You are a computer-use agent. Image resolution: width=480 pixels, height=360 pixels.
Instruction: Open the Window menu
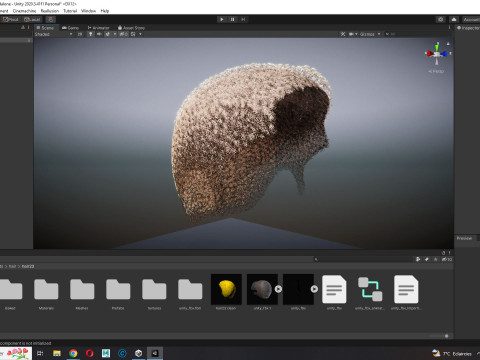click(88, 11)
